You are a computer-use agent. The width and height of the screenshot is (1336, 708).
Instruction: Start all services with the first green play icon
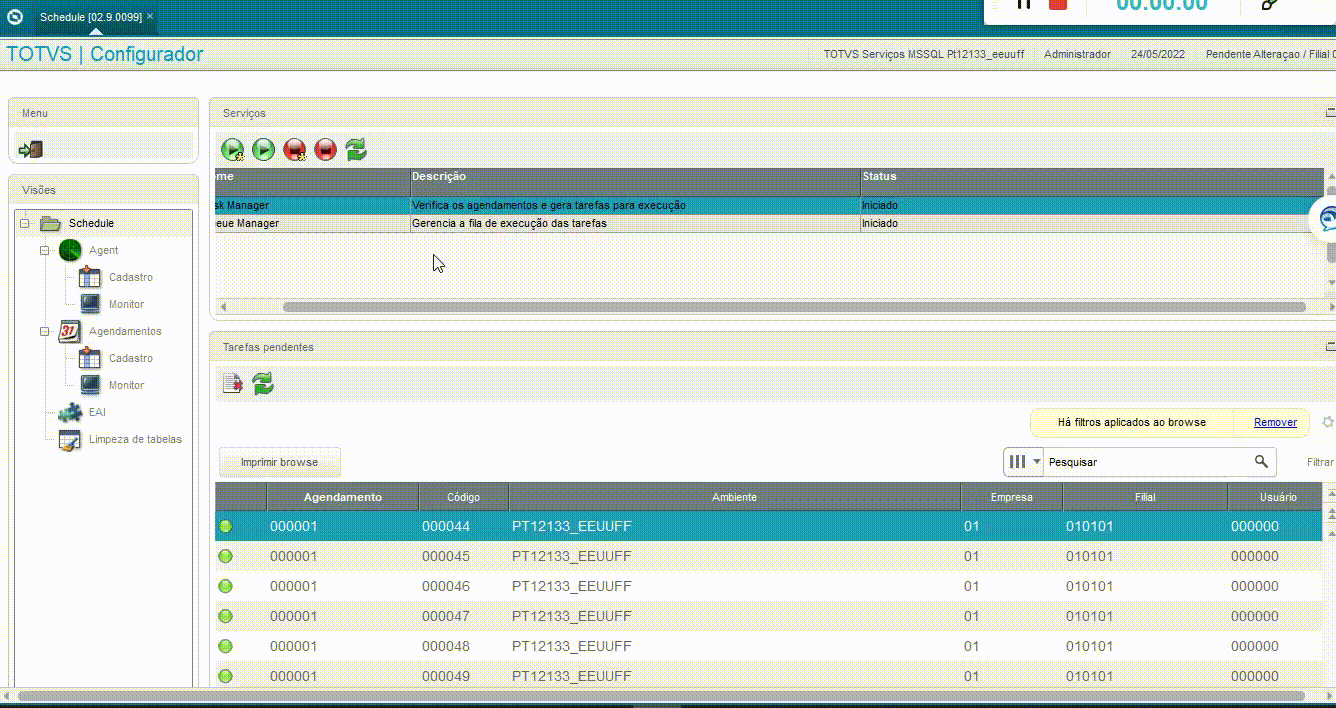(x=233, y=150)
